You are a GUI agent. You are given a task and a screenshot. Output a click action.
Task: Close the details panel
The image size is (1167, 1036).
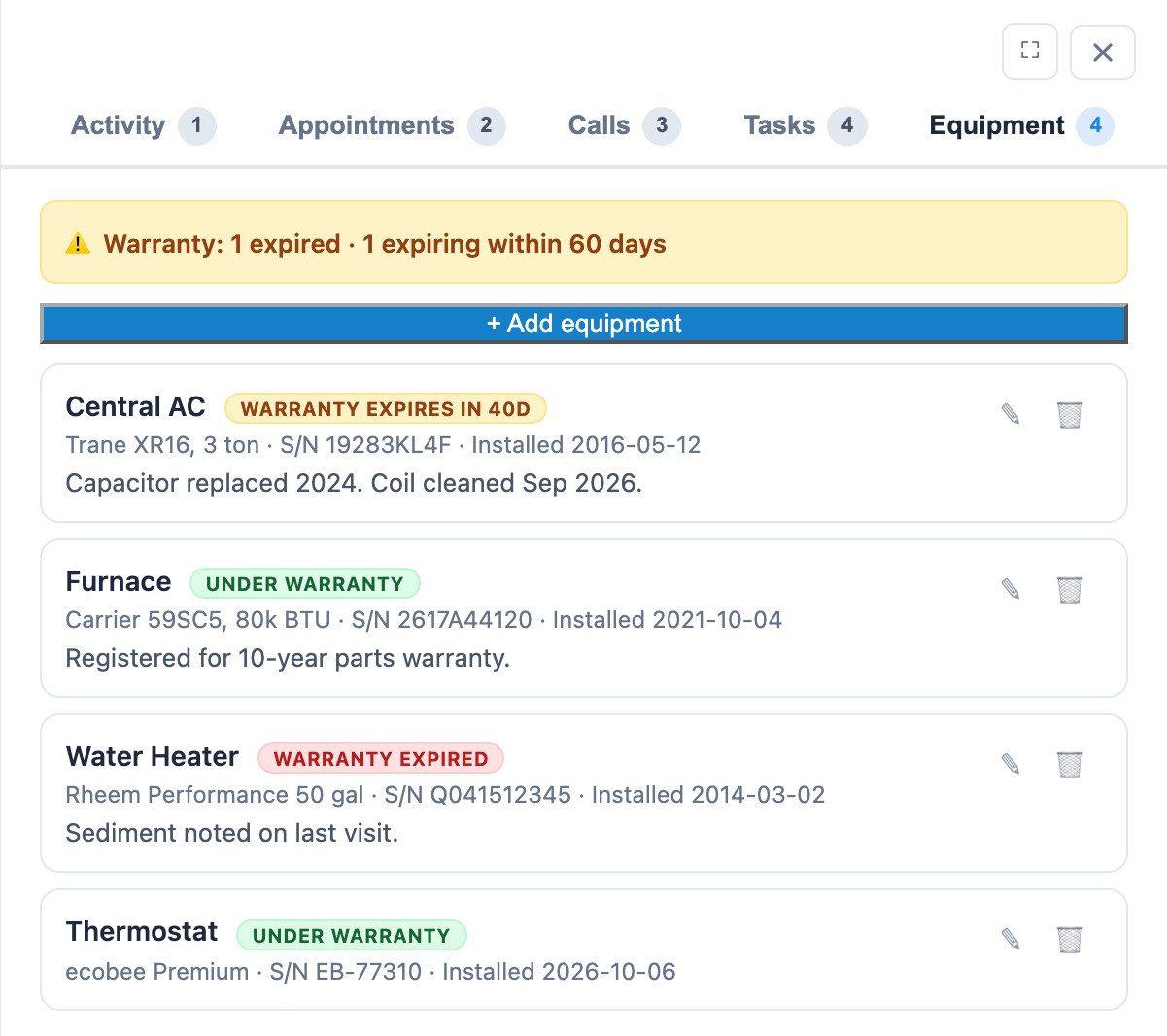point(1102,52)
